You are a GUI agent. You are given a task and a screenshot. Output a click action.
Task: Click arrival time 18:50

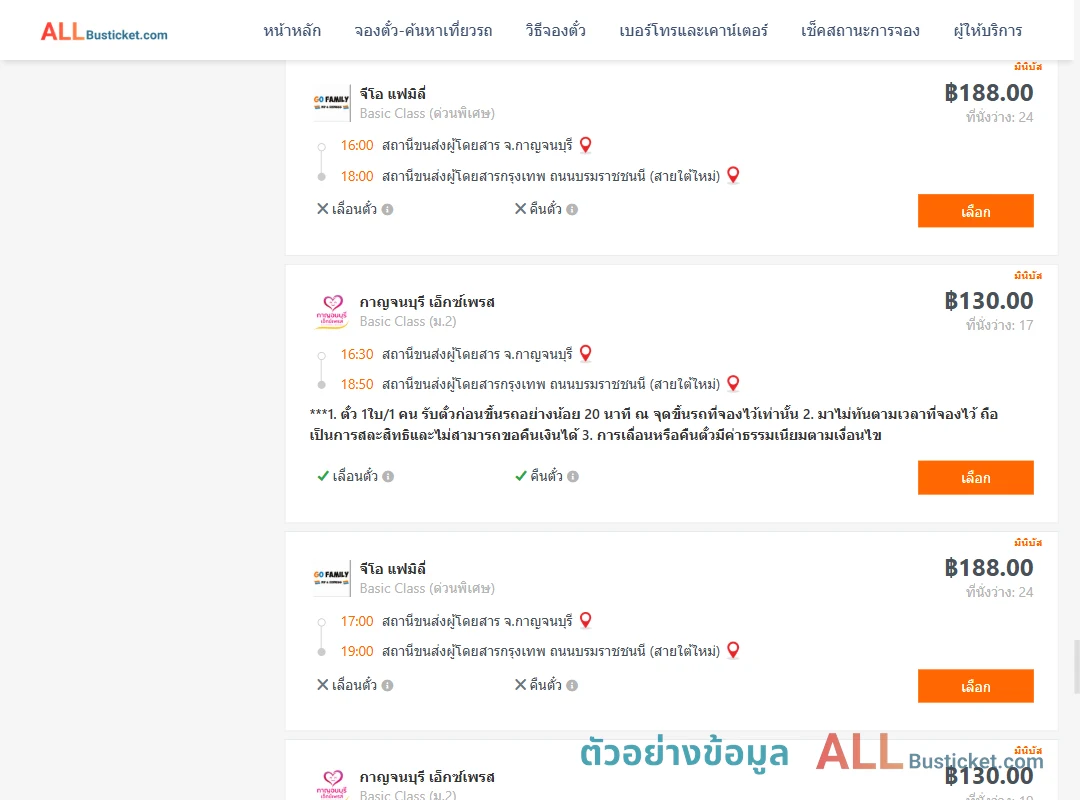(x=357, y=384)
